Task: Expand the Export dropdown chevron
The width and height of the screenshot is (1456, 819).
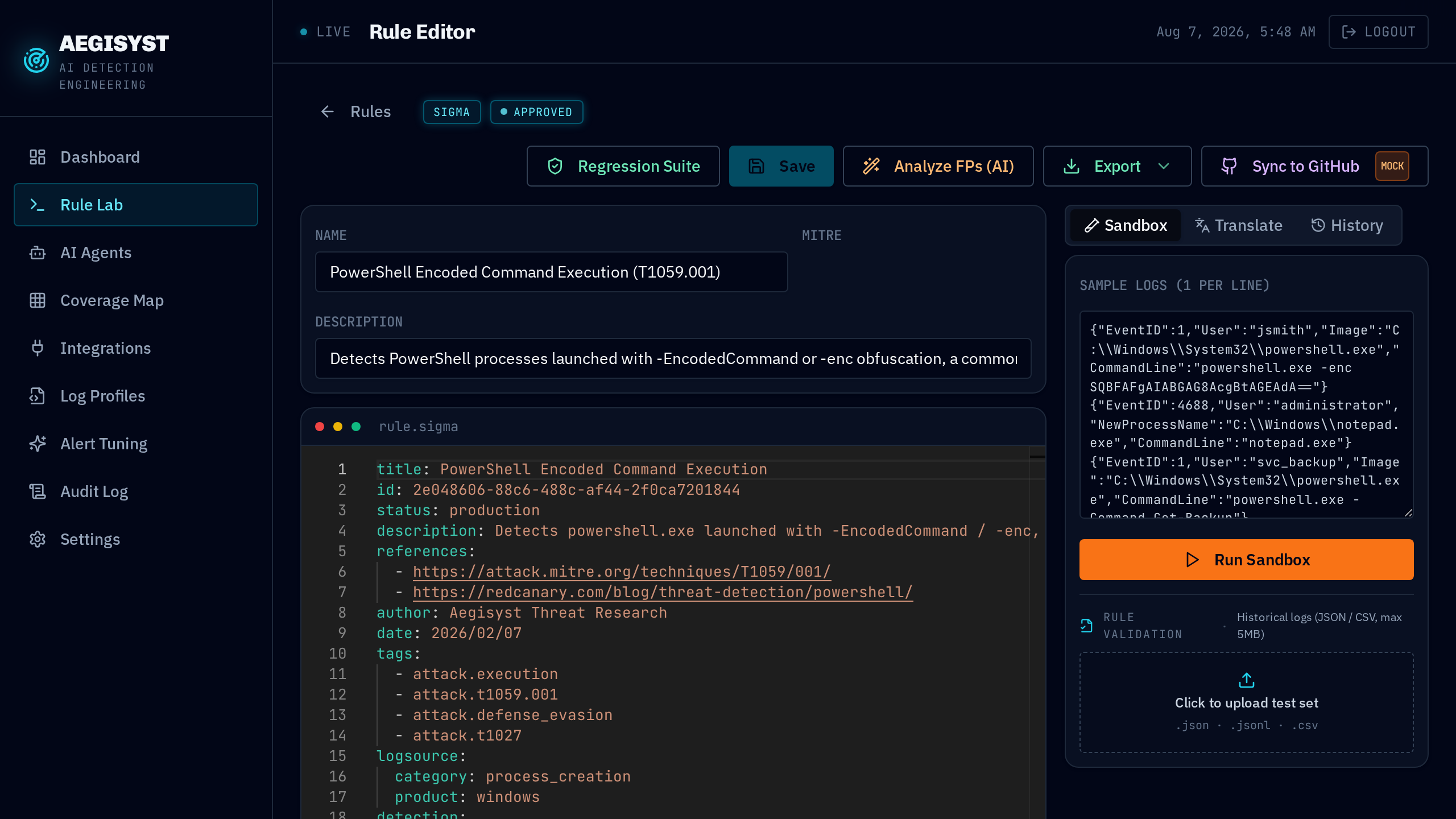Action: pos(1164,166)
